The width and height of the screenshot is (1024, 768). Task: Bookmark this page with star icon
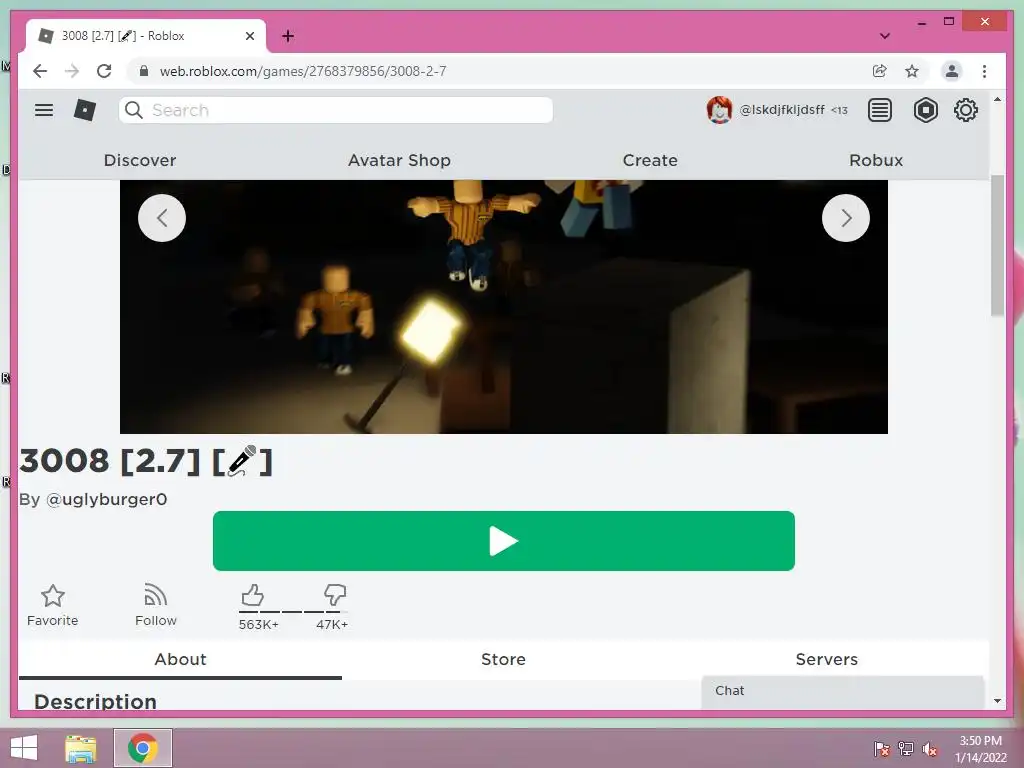click(x=912, y=71)
